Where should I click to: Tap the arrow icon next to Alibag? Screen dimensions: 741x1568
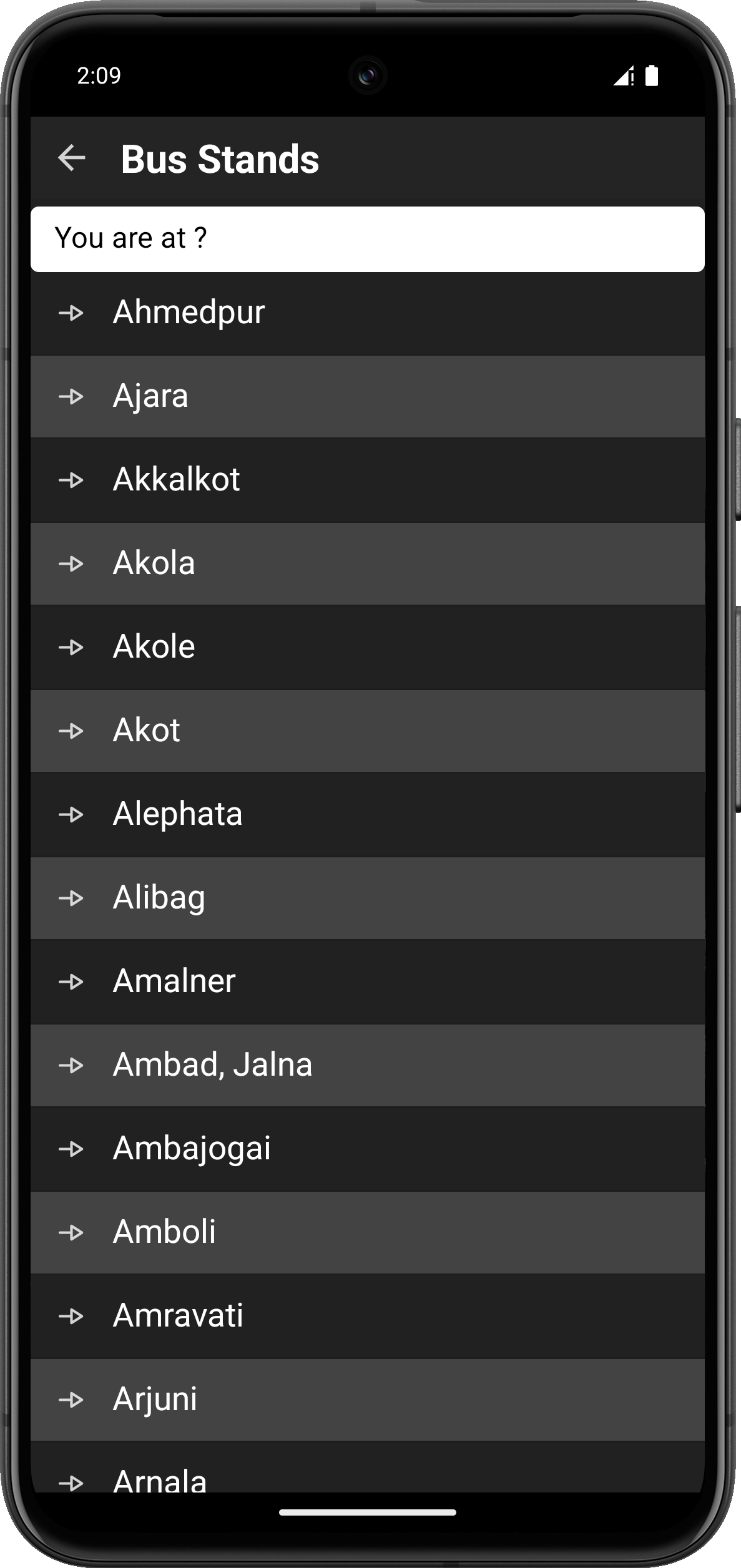tap(71, 898)
